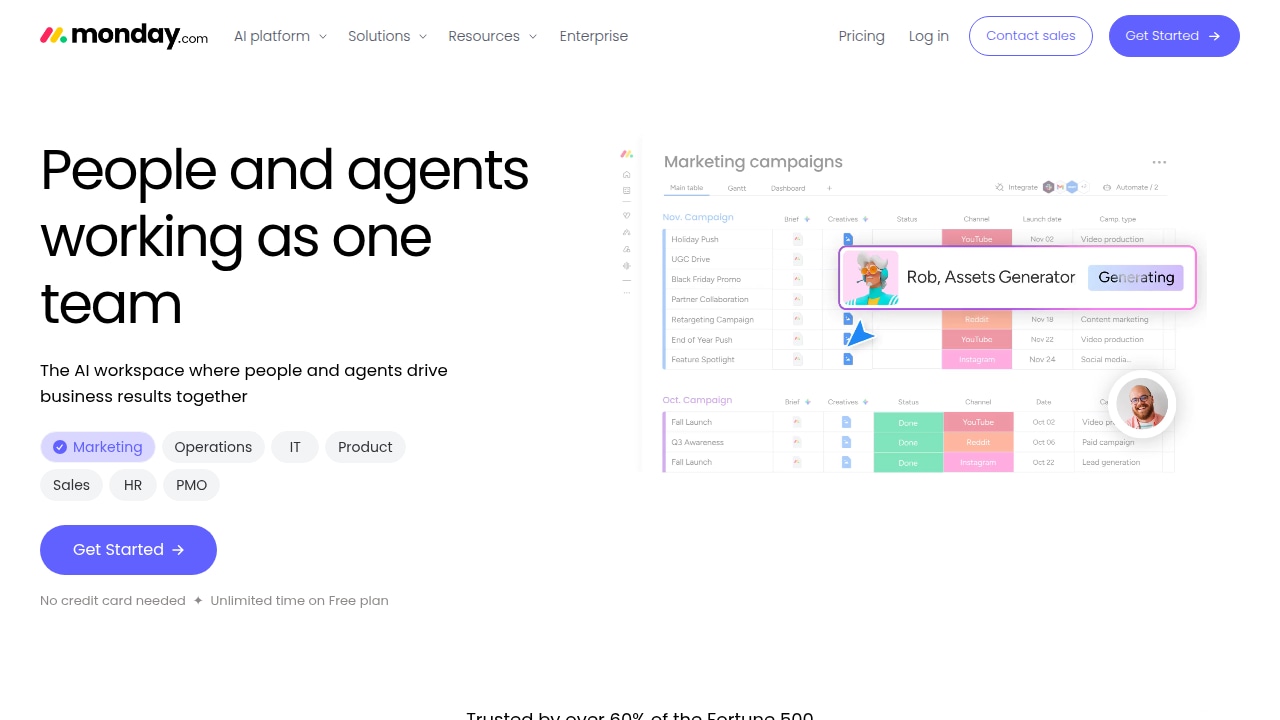This screenshot has width=1280, height=720.
Task: Expand the Solutions dropdown menu
Action: click(x=387, y=36)
